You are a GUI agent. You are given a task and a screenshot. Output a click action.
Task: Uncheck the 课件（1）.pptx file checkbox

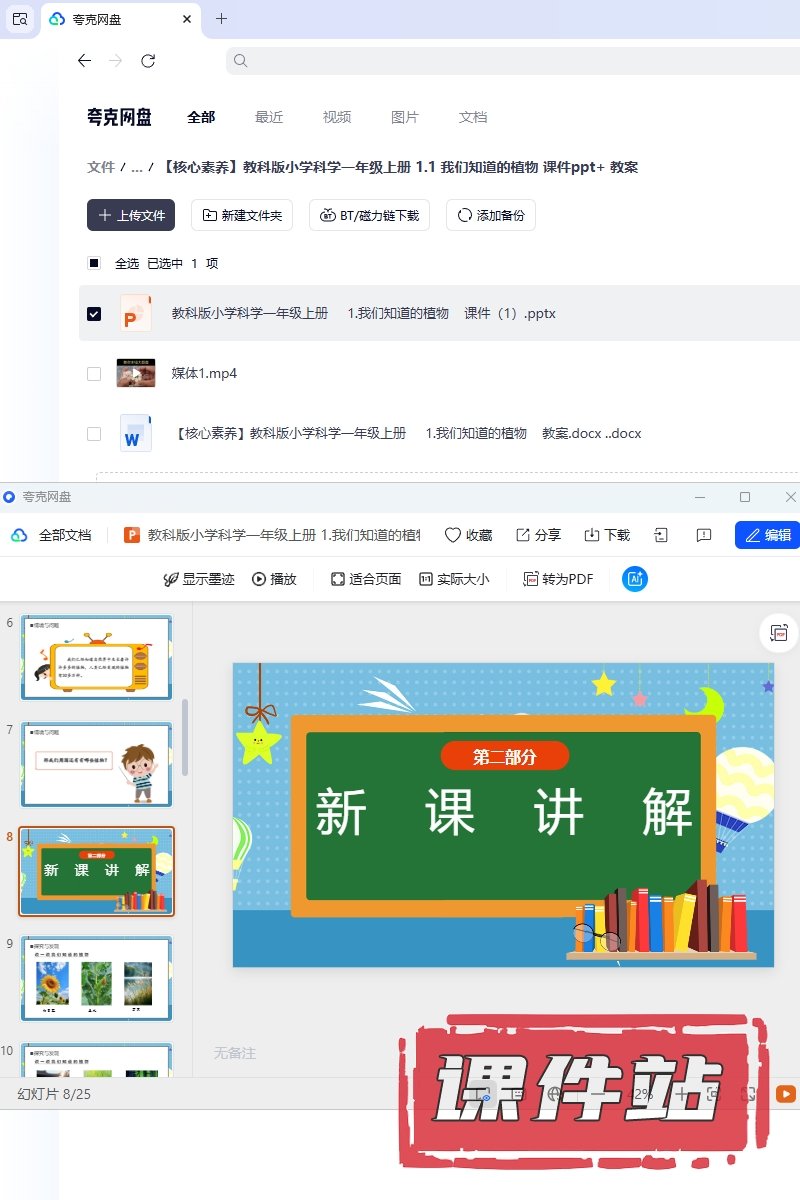pyautogui.click(x=94, y=313)
